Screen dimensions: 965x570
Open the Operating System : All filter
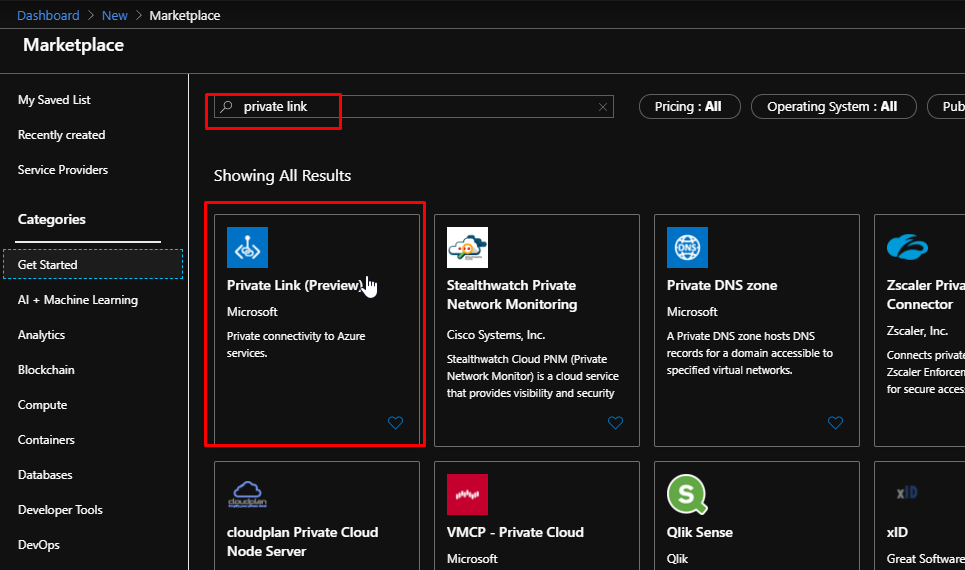point(833,106)
